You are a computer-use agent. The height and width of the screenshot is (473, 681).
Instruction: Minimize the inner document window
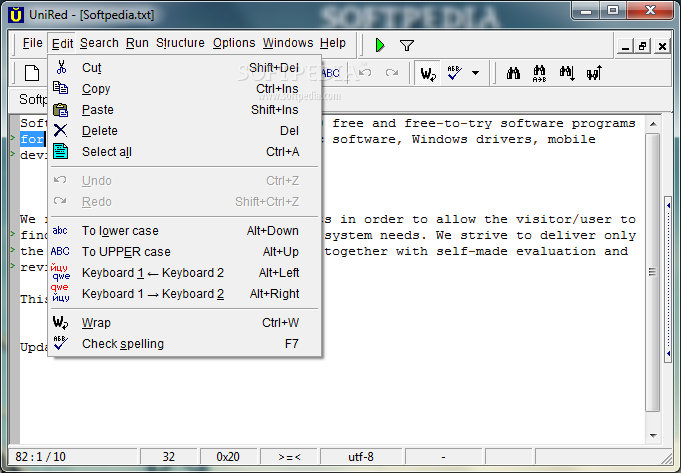[625, 46]
